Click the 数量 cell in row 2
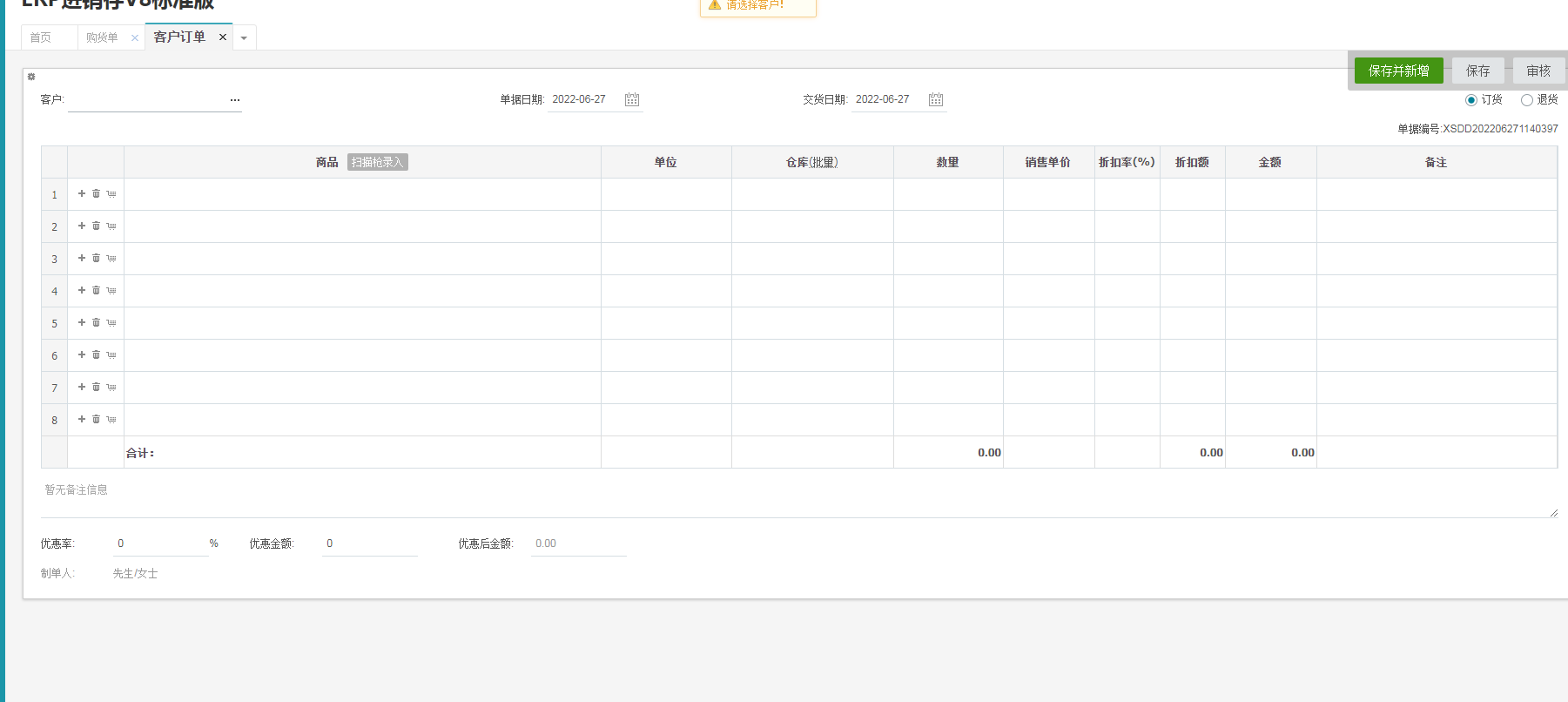 tap(948, 226)
